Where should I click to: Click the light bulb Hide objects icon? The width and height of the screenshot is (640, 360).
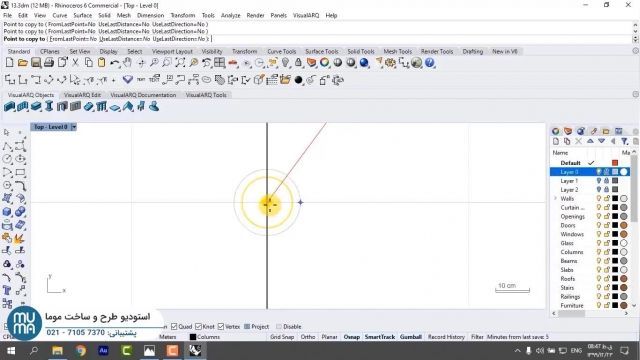[x=285, y=62]
